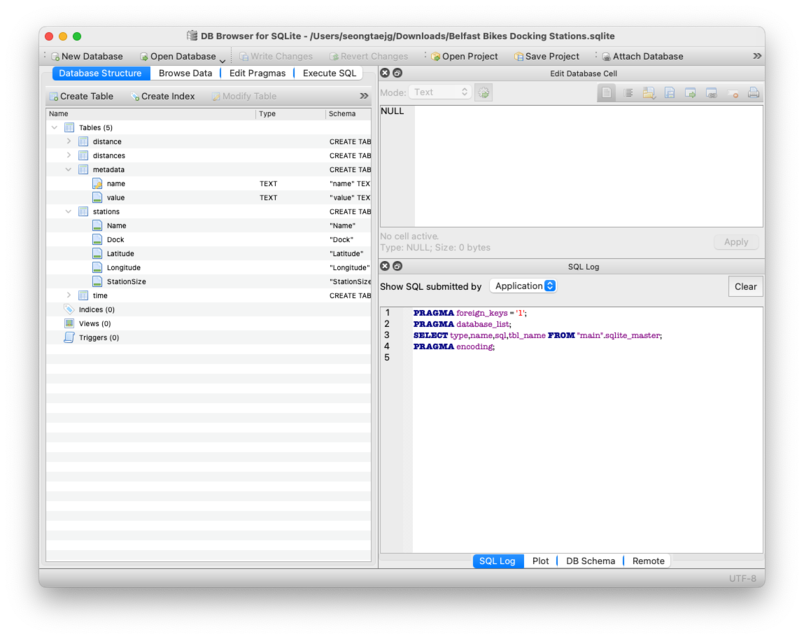This screenshot has width=804, height=639.
Task: Click the StationSize field icon
Action: pyautogui.click(x=97, y=281)
